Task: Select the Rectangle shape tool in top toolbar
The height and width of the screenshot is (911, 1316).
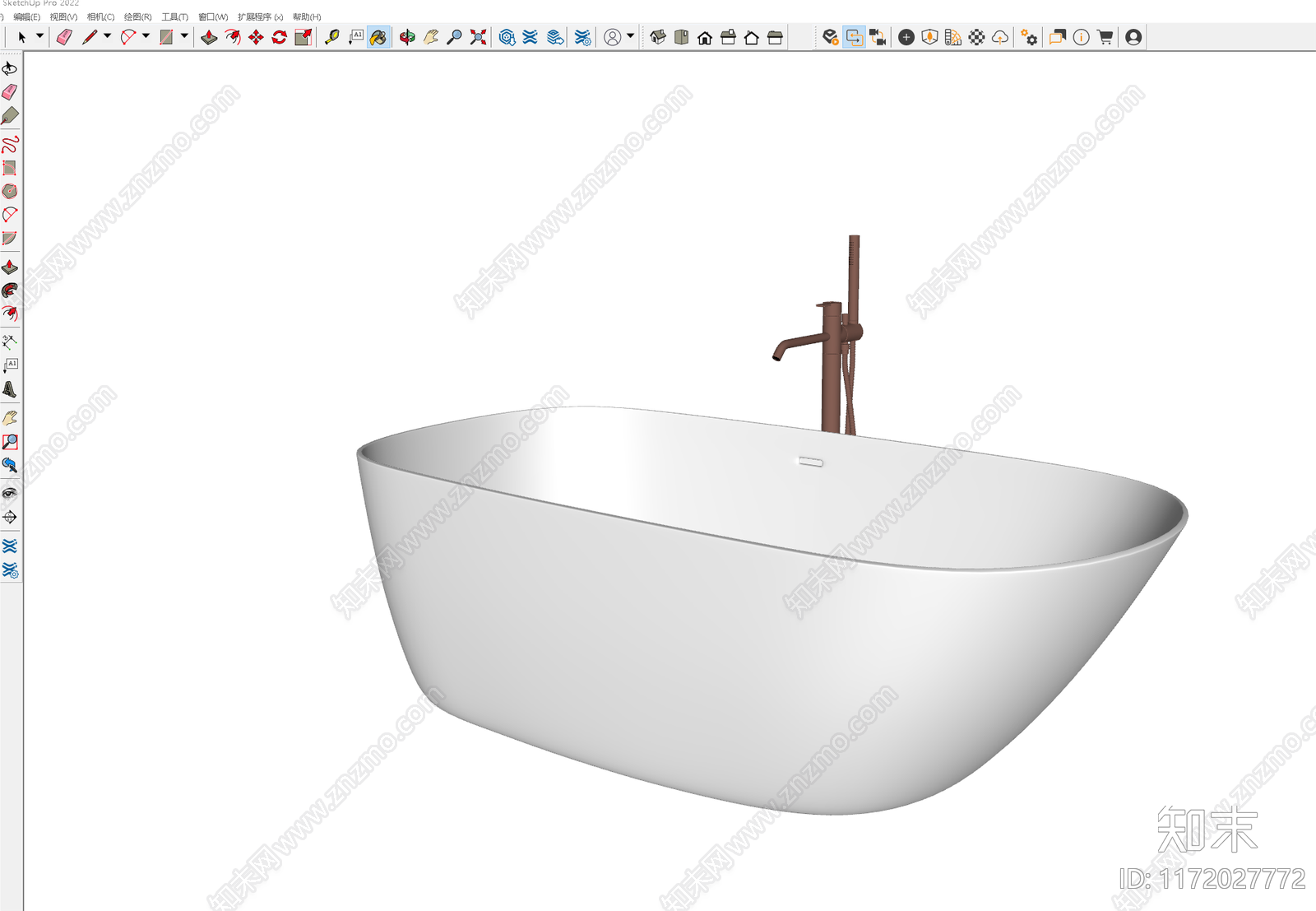Action: [166, 37]
